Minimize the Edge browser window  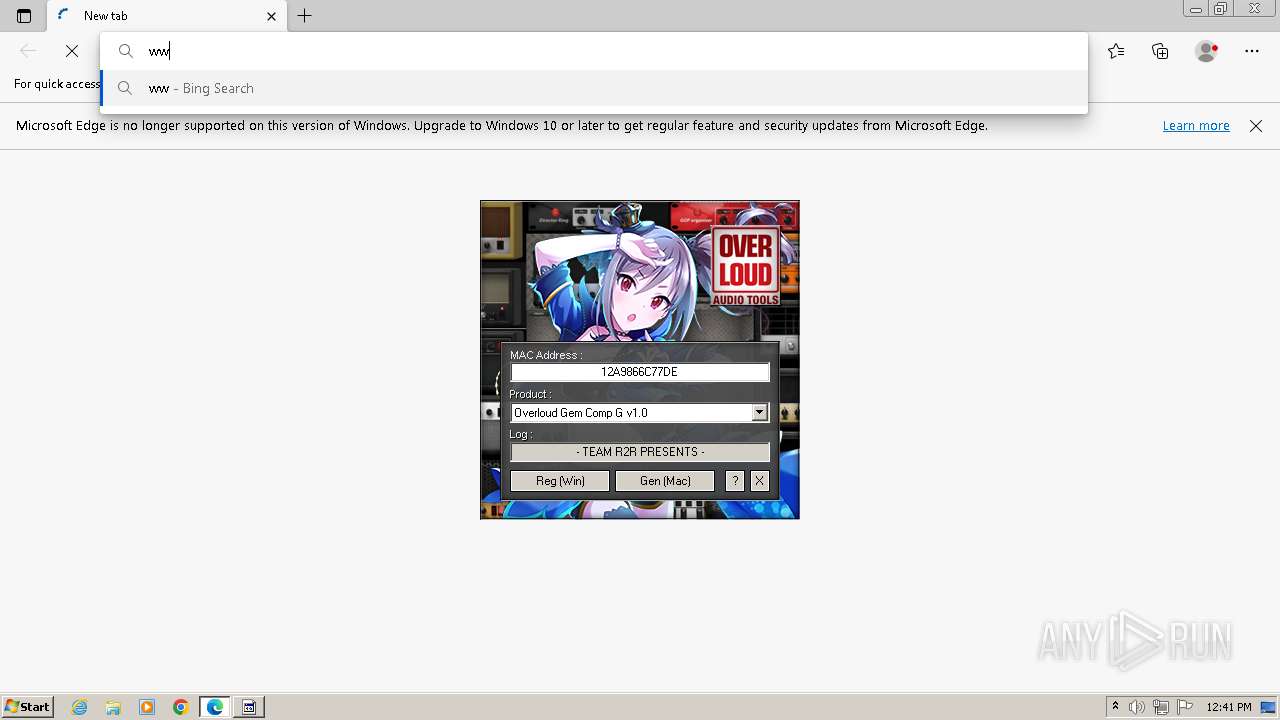tap(1195, 9)
